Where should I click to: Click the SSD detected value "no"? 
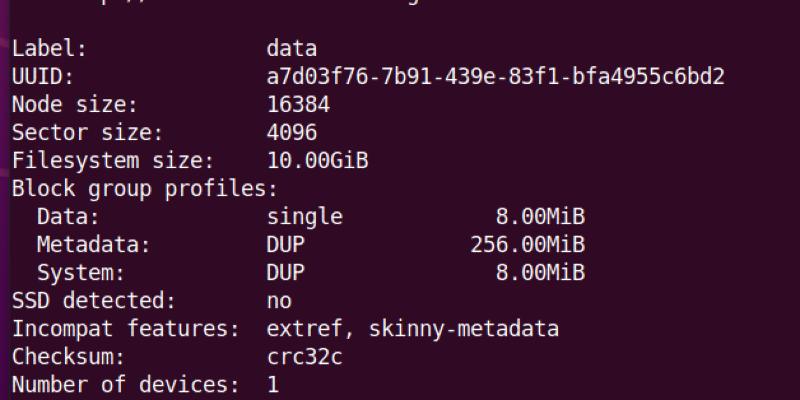279,300
